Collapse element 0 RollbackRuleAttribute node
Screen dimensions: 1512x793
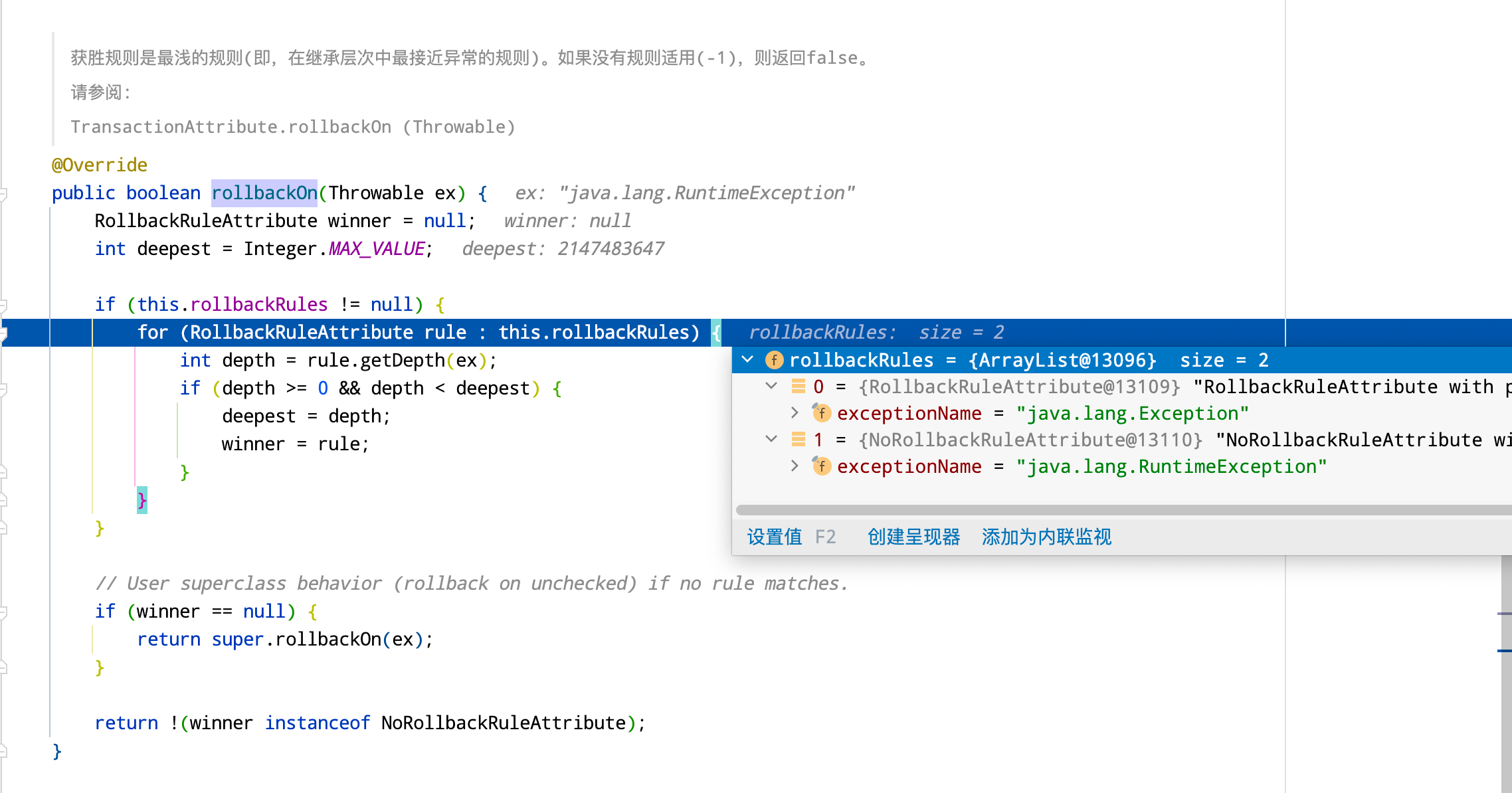pos(771,387)
